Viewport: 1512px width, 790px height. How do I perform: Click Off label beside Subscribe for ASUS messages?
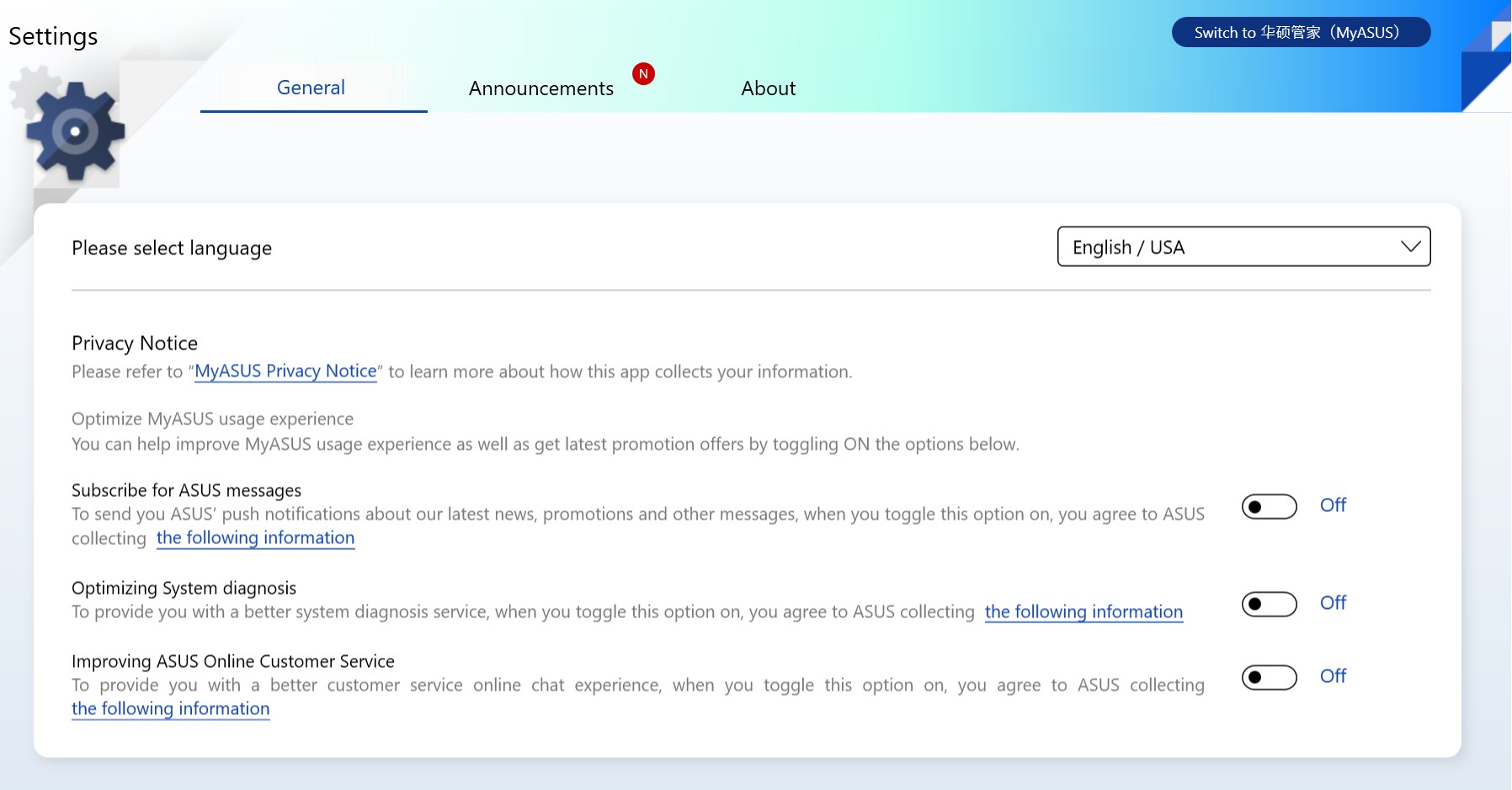click(1333, 505)
